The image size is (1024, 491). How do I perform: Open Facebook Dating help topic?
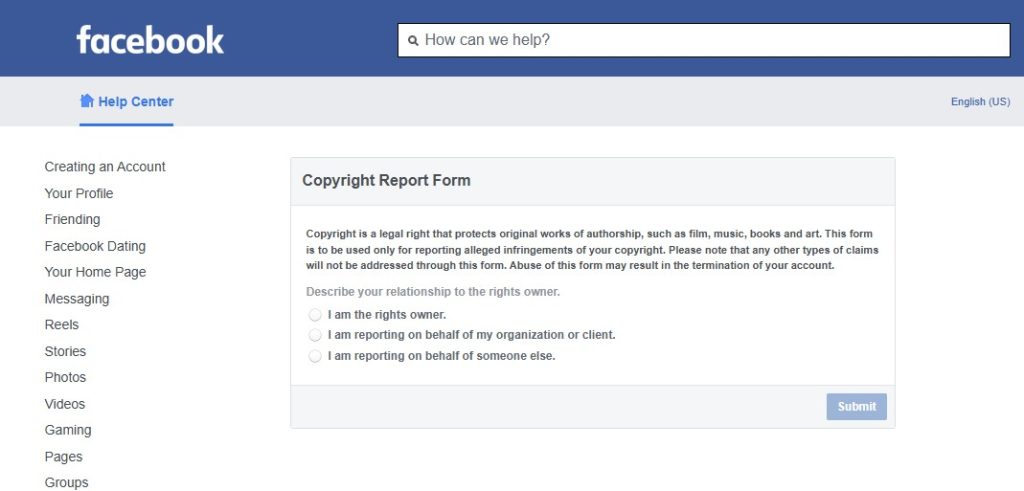click(95, 246)
